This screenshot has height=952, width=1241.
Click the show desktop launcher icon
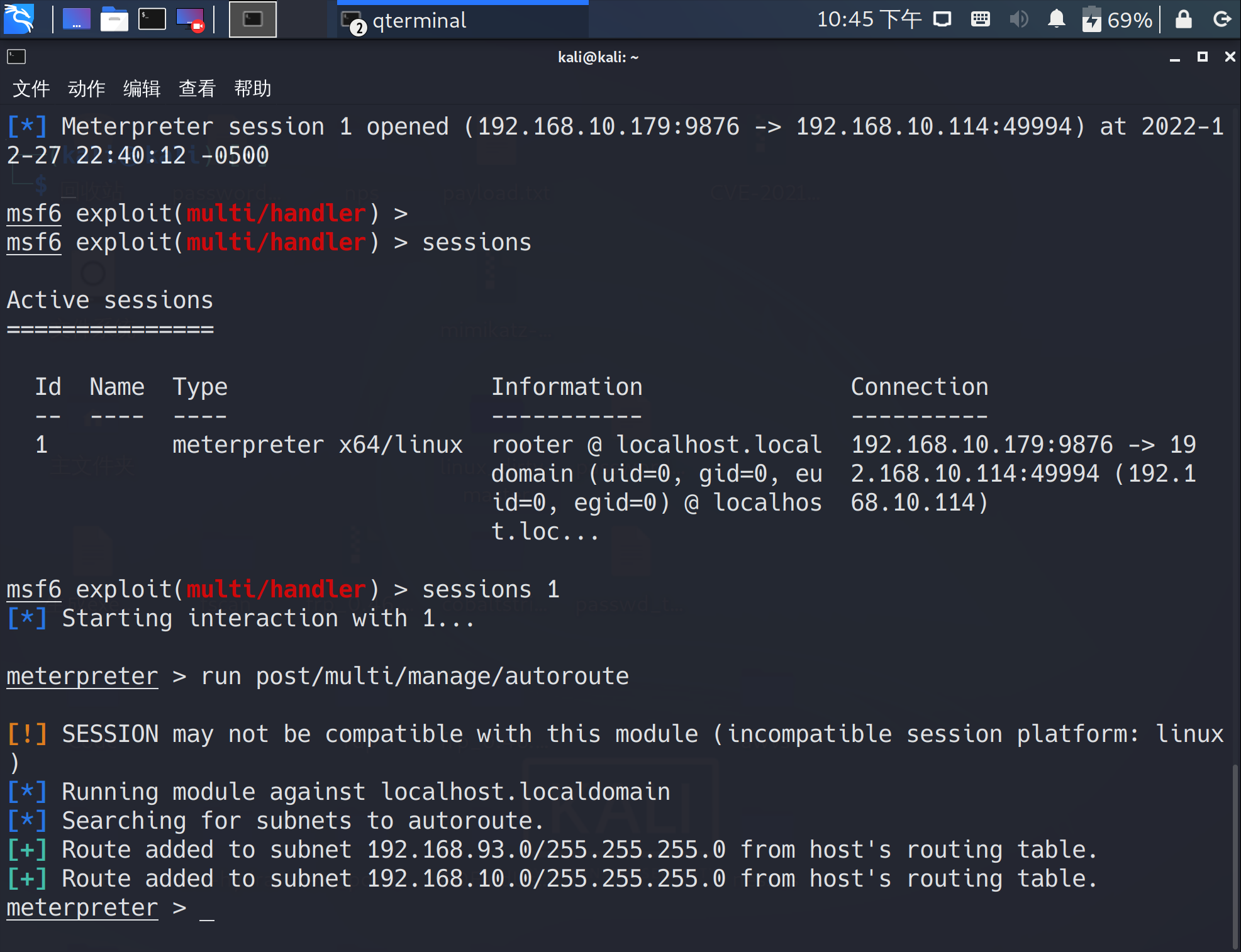[76, 19]
